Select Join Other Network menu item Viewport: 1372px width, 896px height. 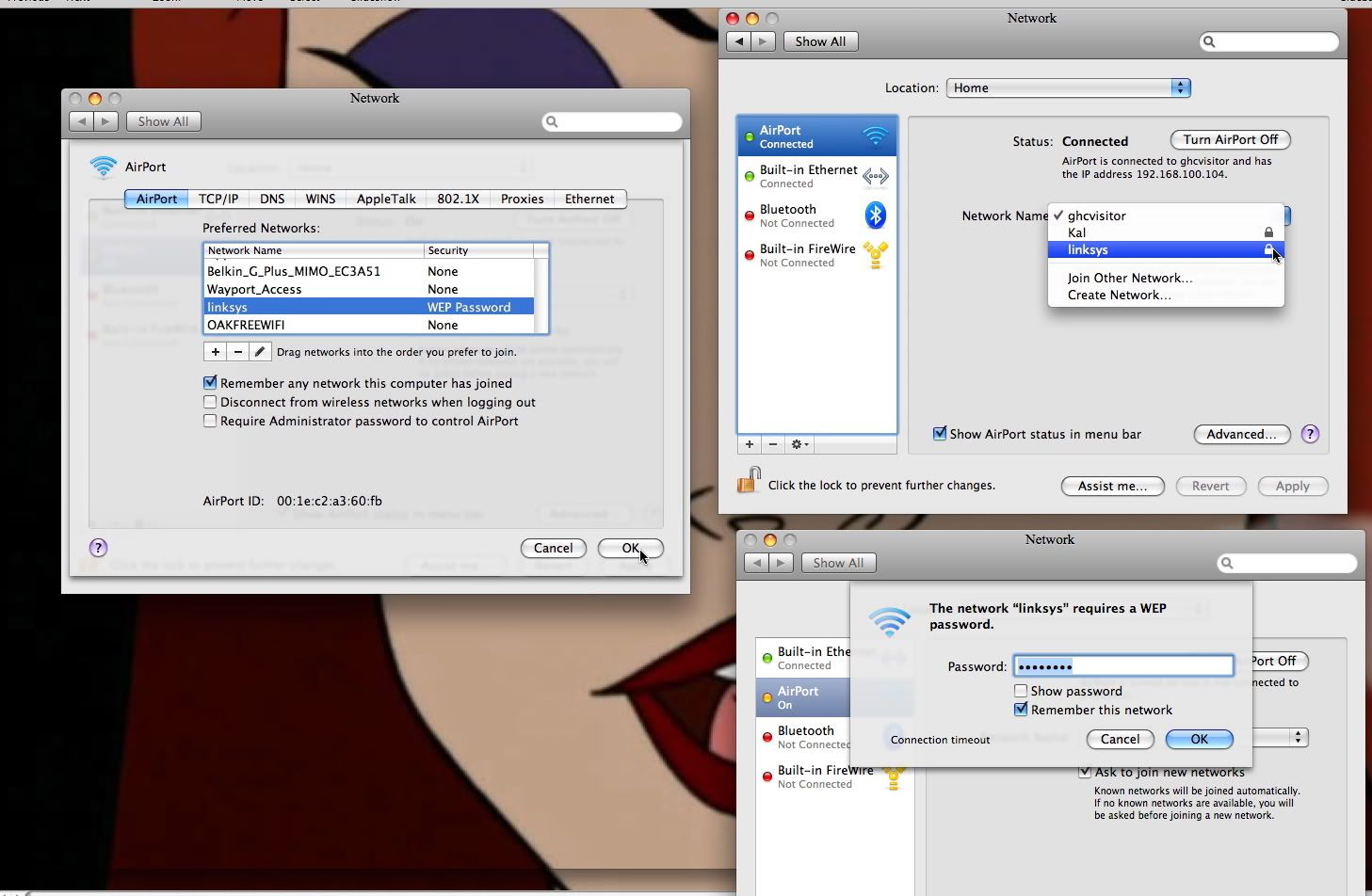point(1166,278)
